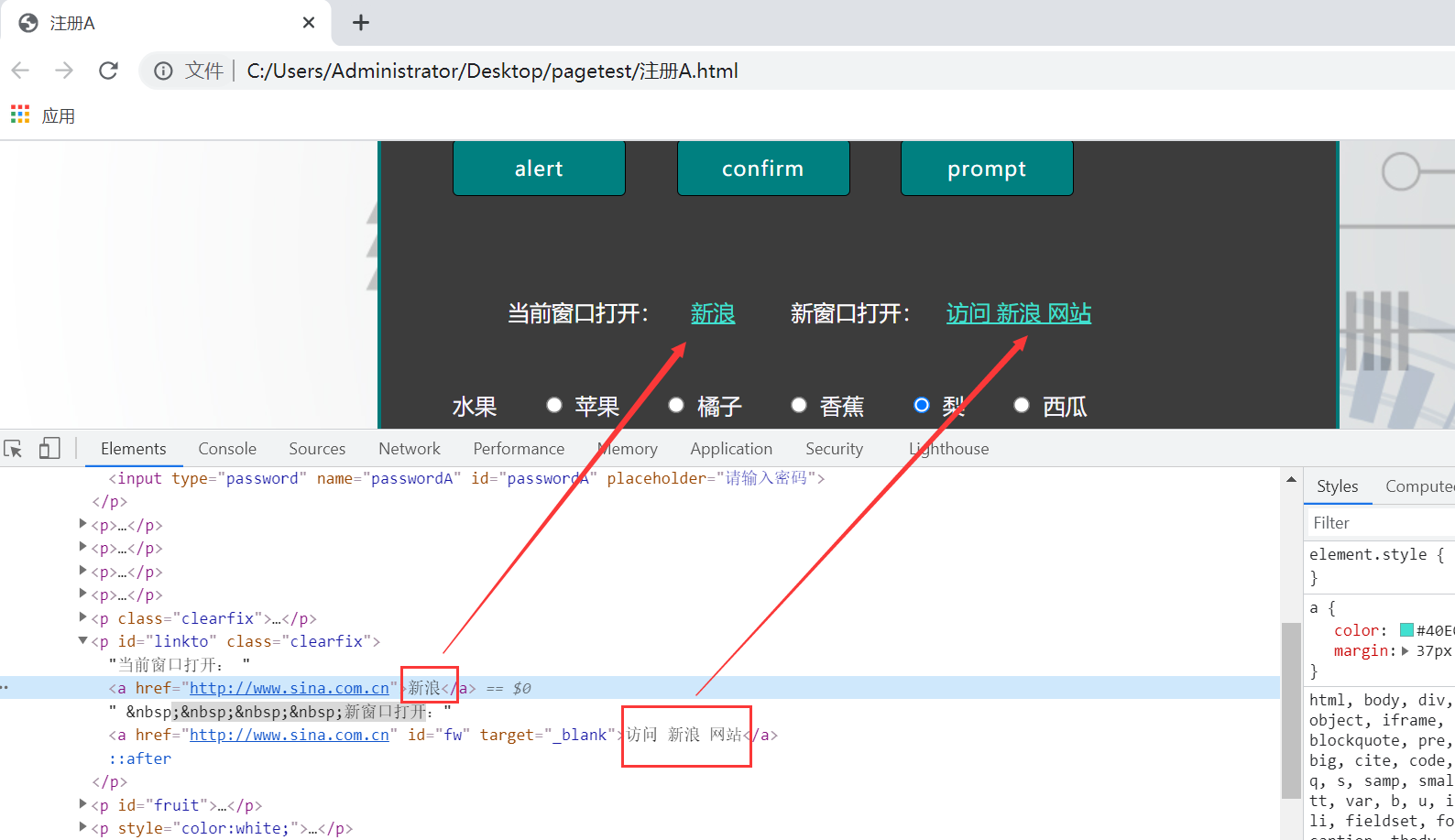Select the 梨 radio button
The image size is (1455, 840).
click(x=922, y=405)
